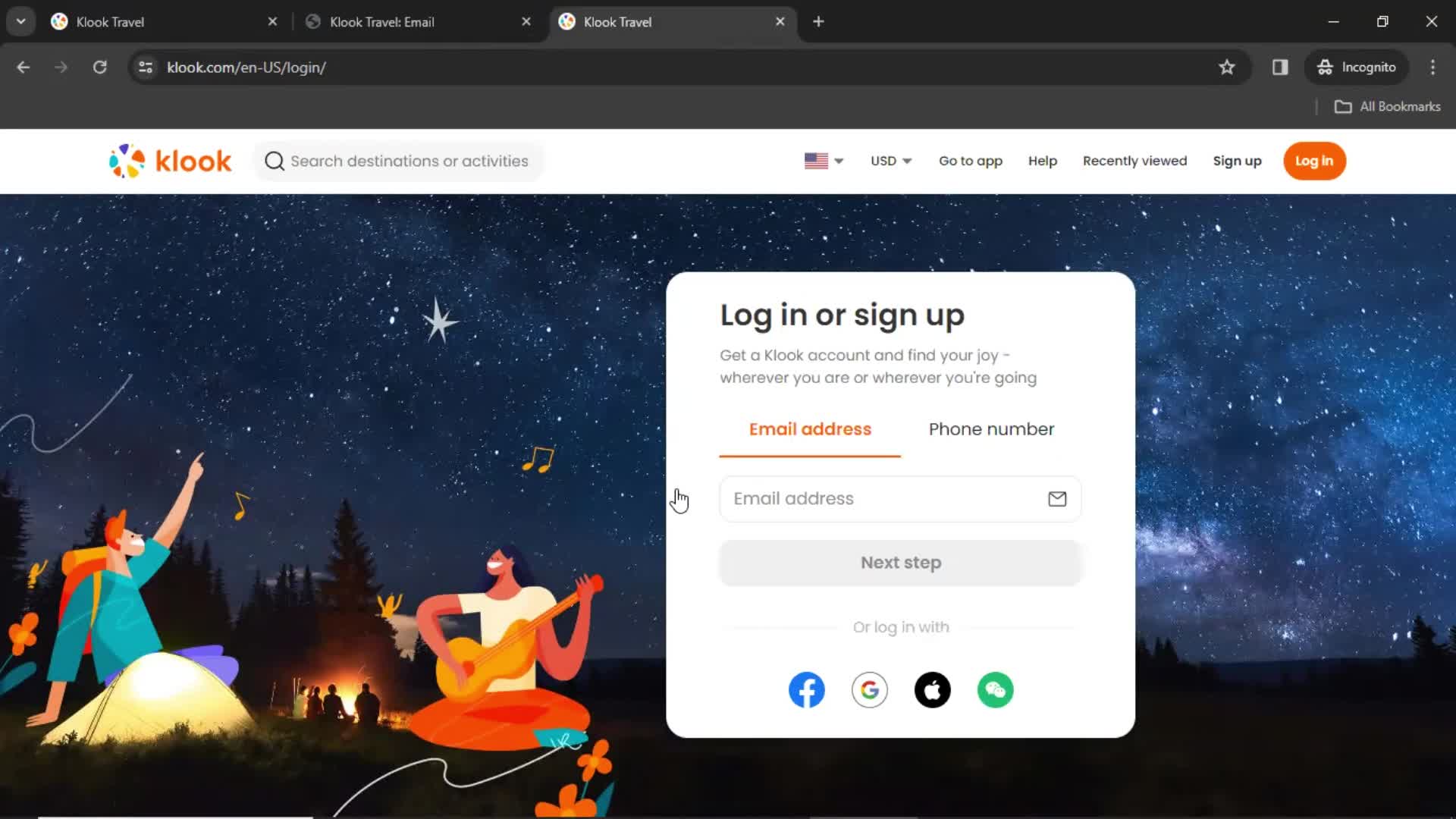
Task: Open the Help menu item
Action: click(1043, 161)
